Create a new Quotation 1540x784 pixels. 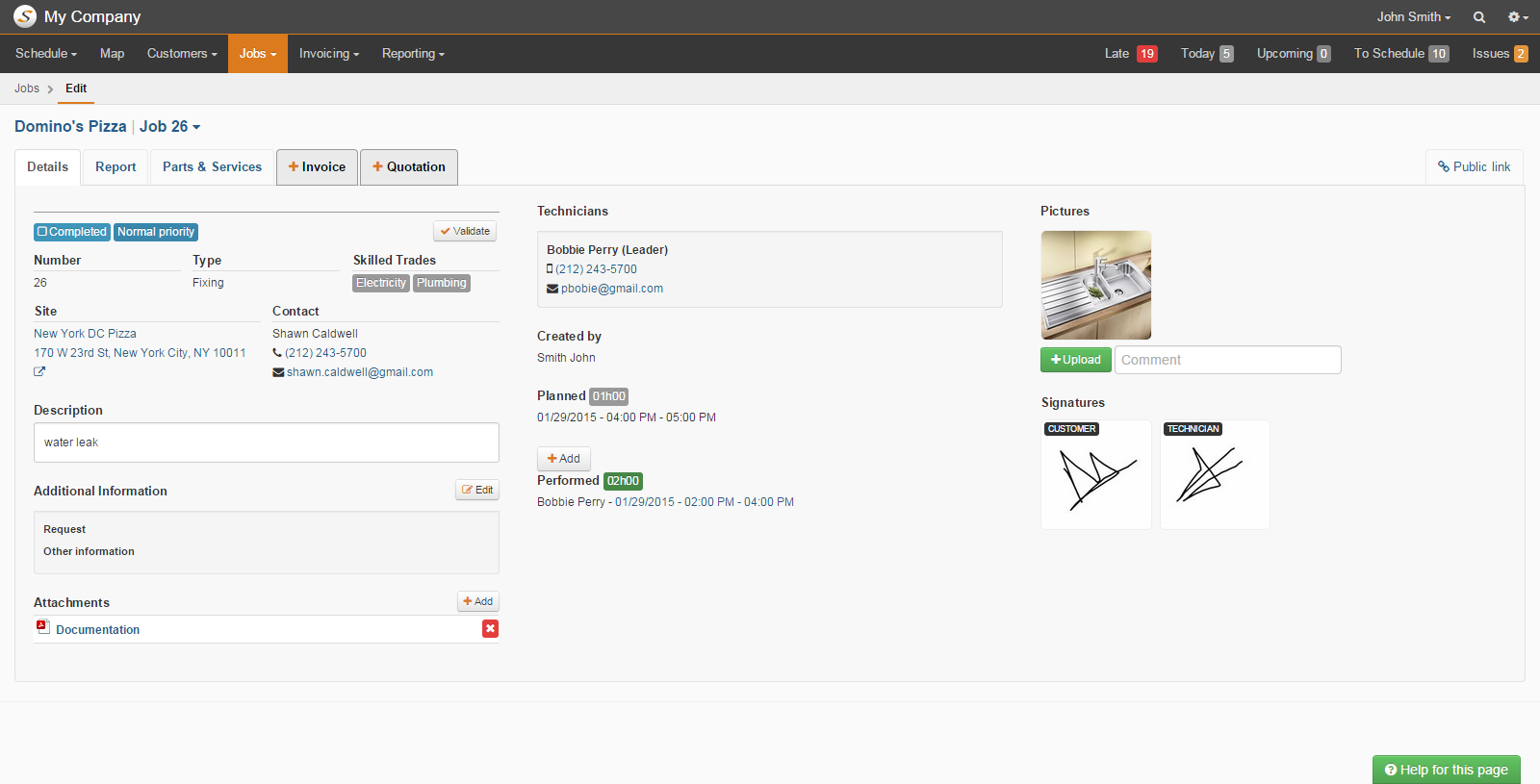pyautogui.click(x=409, y=167)
